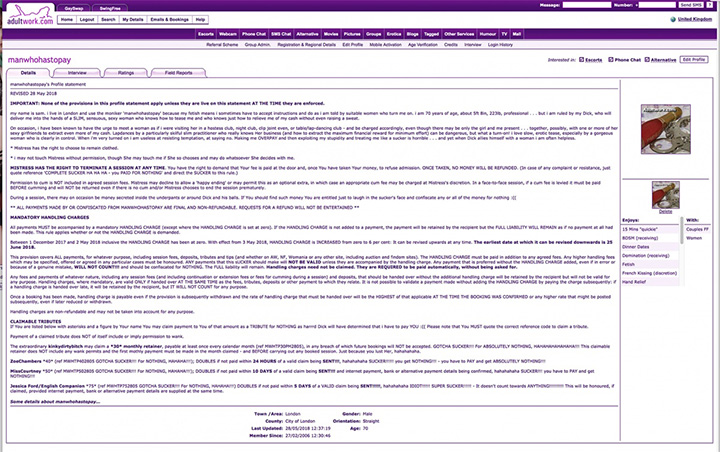
Task: Open the Other Services menu item
Action: coord(459,34)
